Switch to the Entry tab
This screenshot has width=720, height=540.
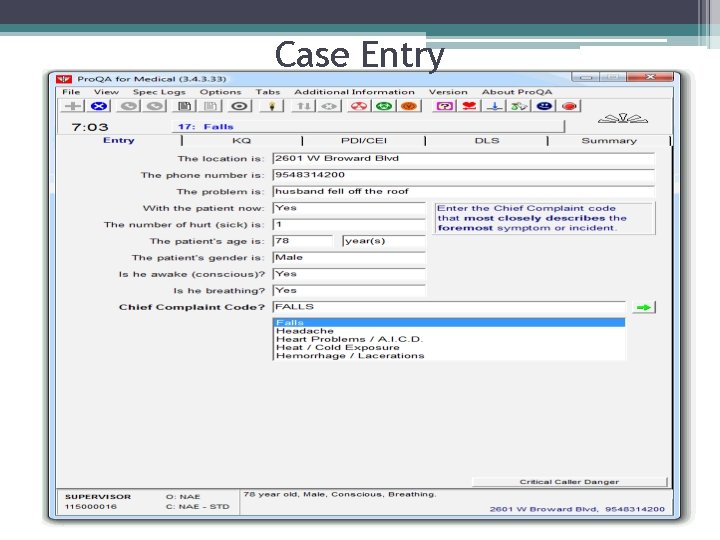click(x=118, y=140)
